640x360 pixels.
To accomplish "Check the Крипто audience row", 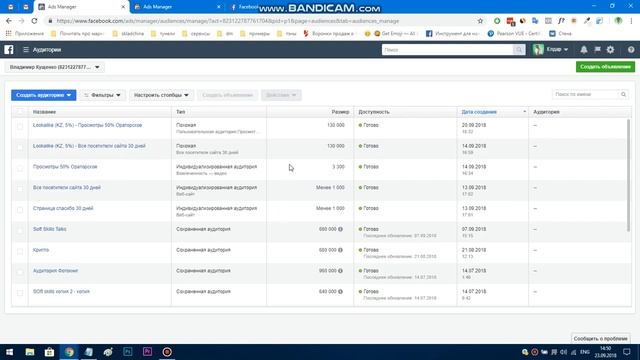I will click(x=20, y=251).
